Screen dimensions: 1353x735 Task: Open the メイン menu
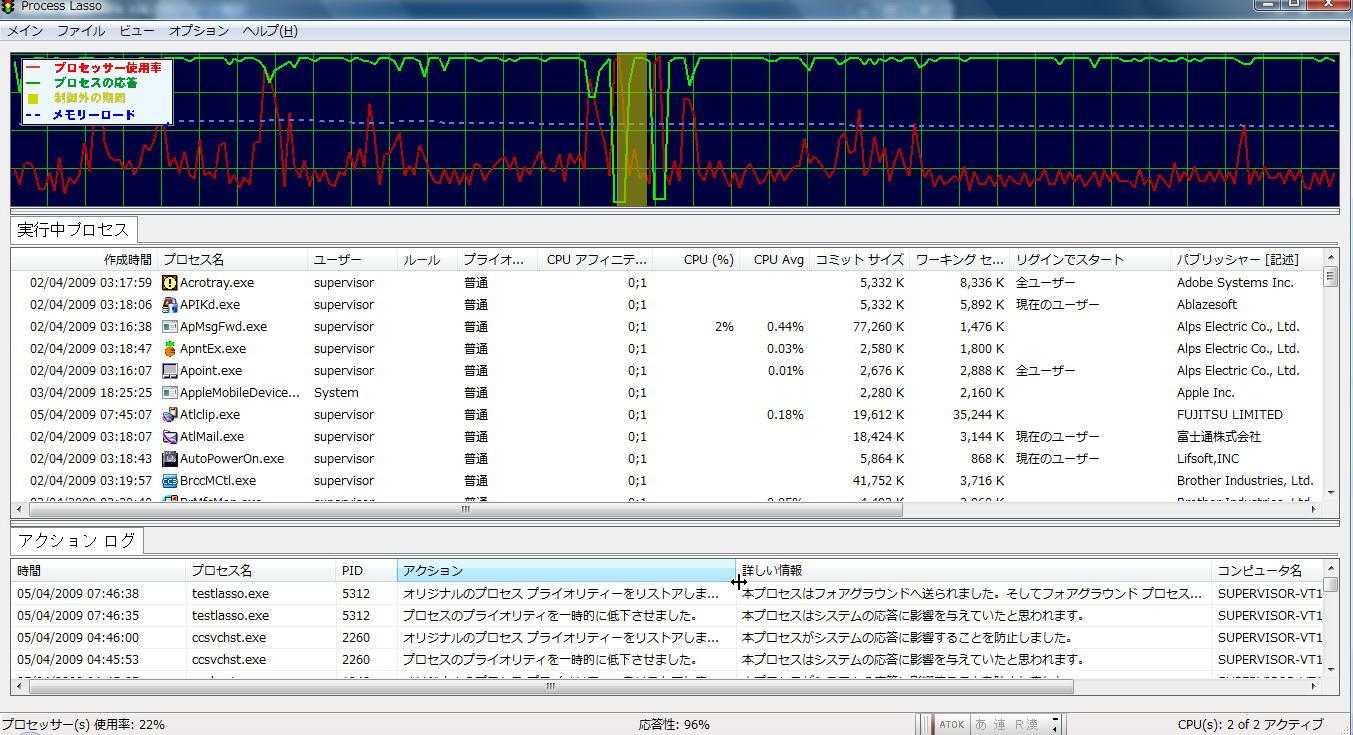tap(25, 31)
